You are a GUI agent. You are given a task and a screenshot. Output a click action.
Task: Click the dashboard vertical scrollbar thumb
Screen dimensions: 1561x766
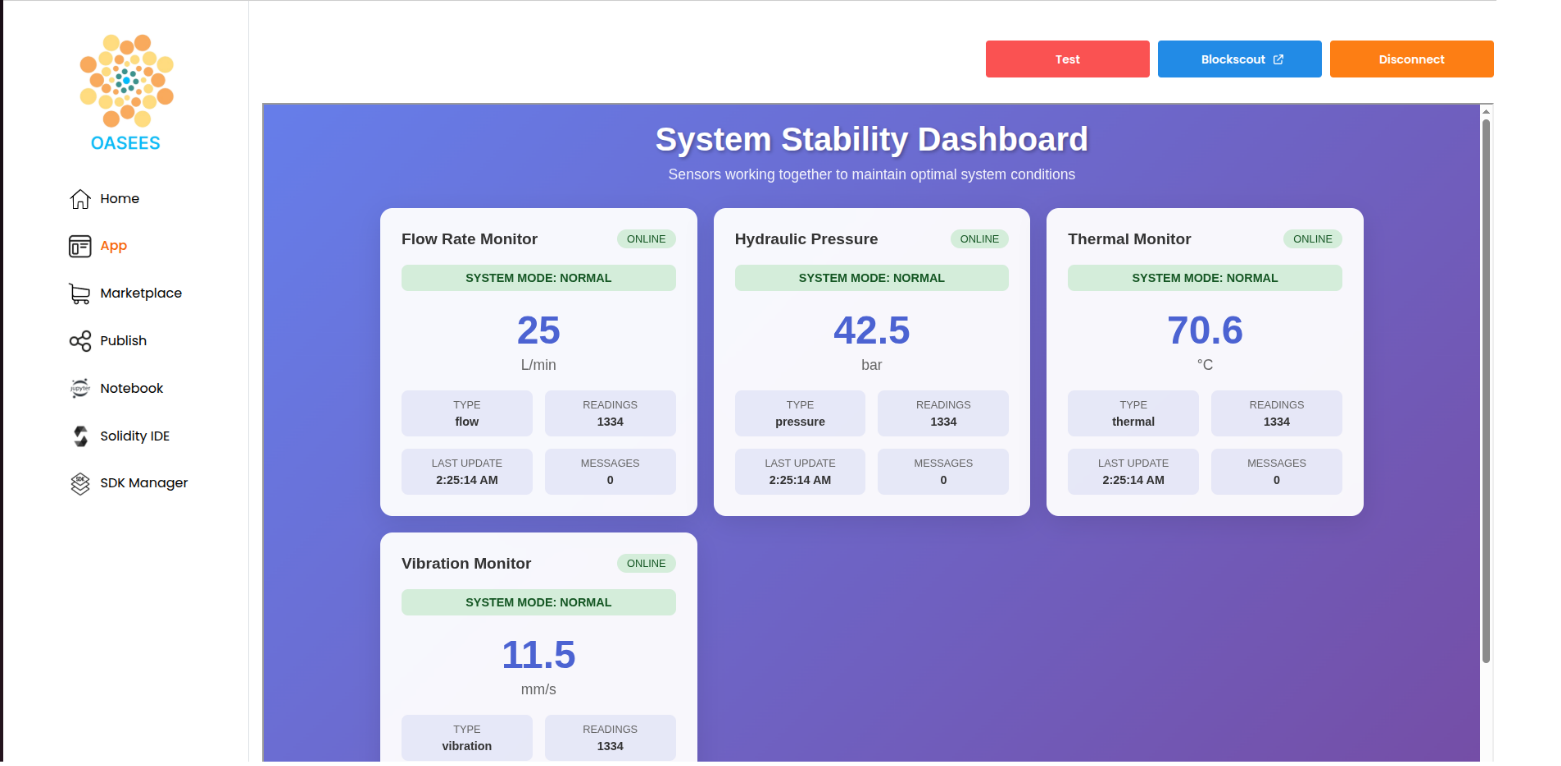coord(1486,390)
